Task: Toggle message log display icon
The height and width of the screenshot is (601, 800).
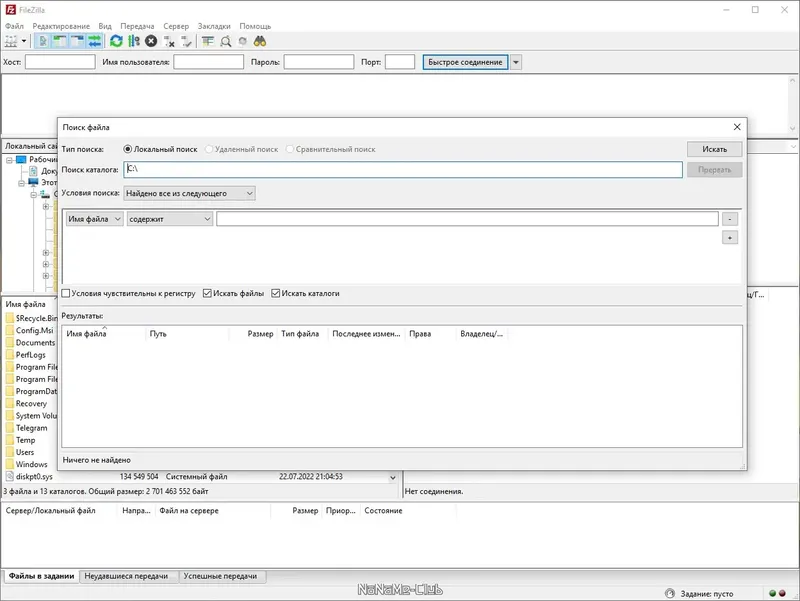Action: pyautogui.click(x=43, y=41)
